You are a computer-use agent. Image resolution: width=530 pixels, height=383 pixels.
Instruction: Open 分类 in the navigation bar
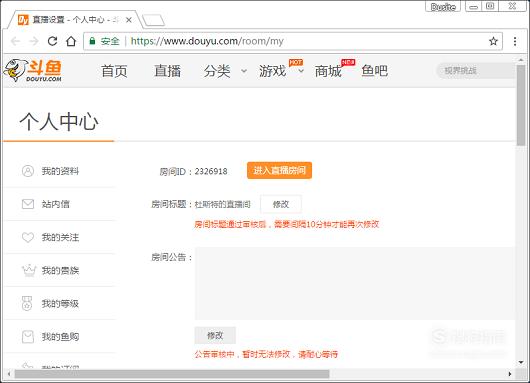[x=217, y=71]
